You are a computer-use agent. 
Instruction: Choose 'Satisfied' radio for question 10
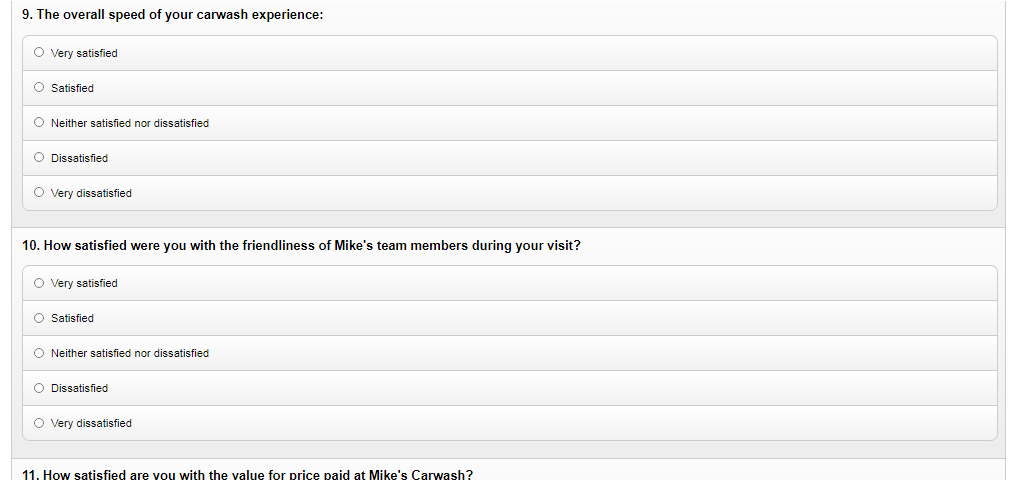[39, 318]
